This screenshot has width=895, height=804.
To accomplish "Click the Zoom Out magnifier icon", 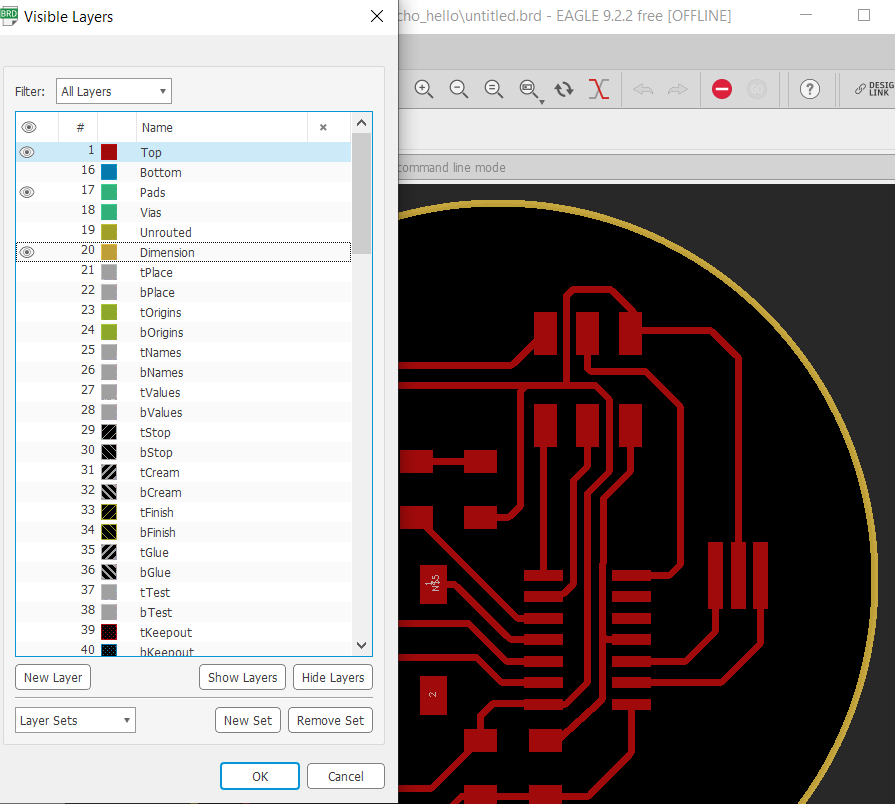I will (459, 89).
